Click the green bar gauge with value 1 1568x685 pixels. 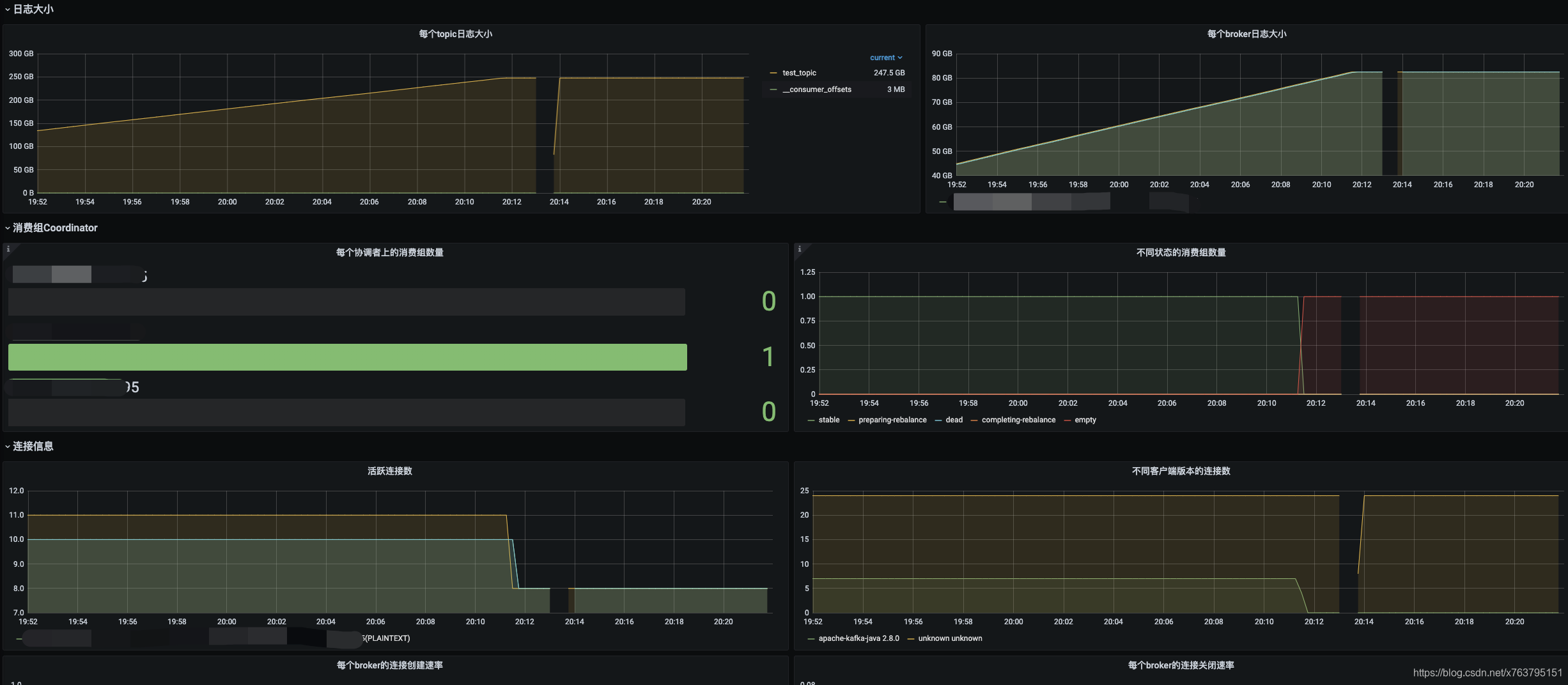(x=348, y=357)
